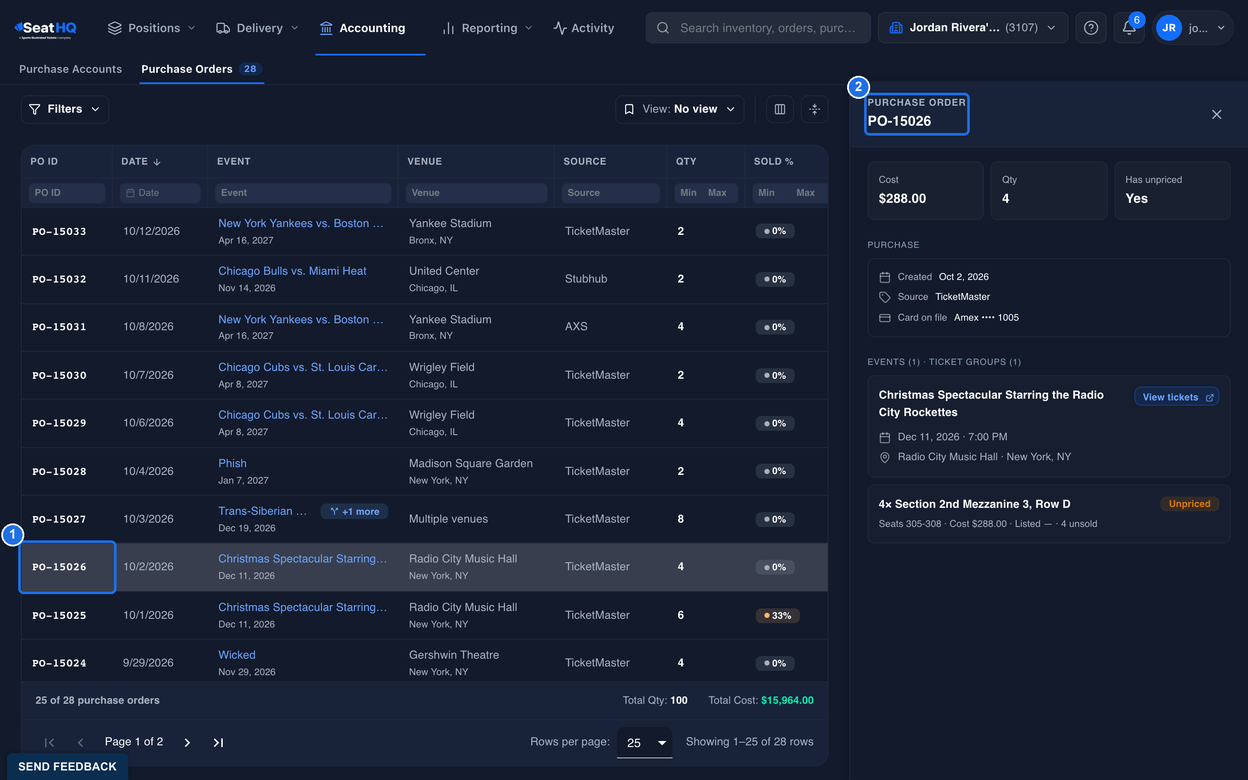The height and width of the screenshot is (780, 1248).
Task: Click the Date sort arrow in header
Action: click(x=157, y=161)
